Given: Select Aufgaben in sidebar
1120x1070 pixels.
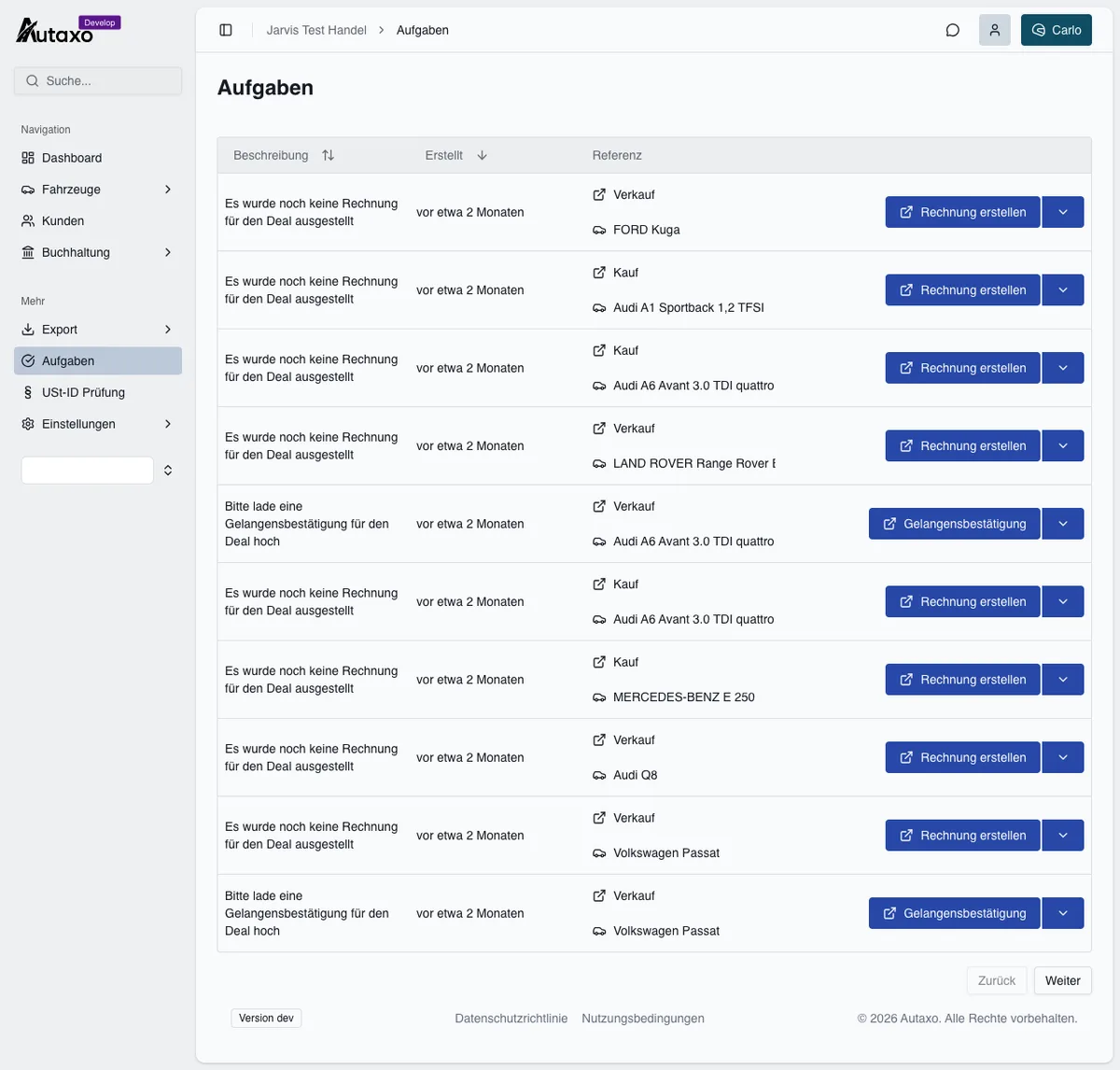Looking at the screenshot, I should pos(98,360).
